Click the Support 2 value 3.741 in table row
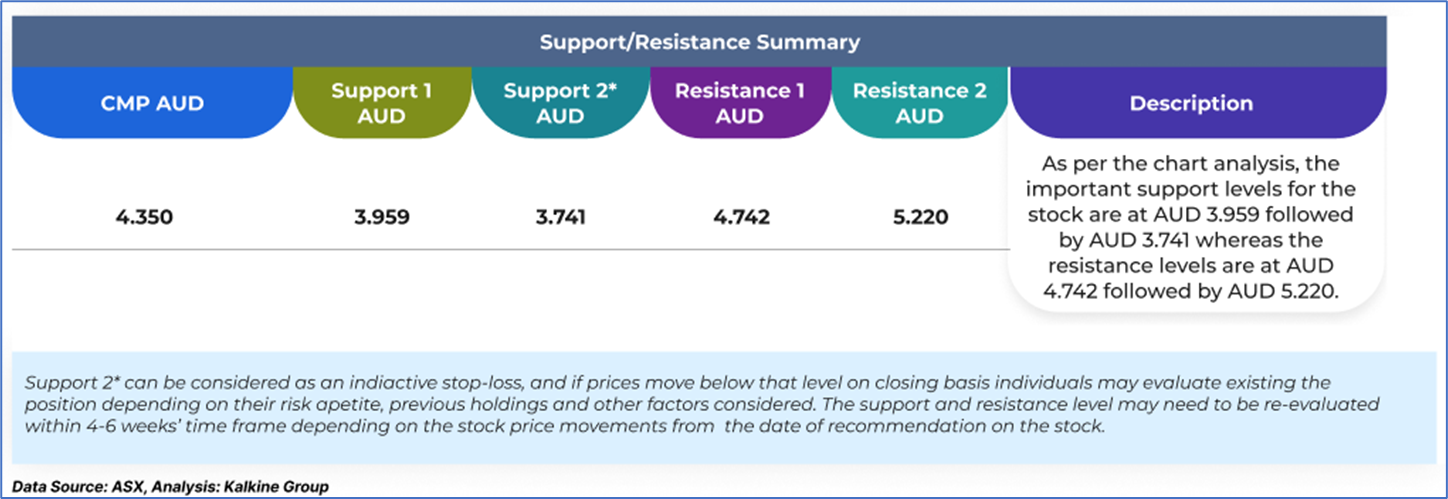This screenshot has height=499, width=1448. [560, 217]
